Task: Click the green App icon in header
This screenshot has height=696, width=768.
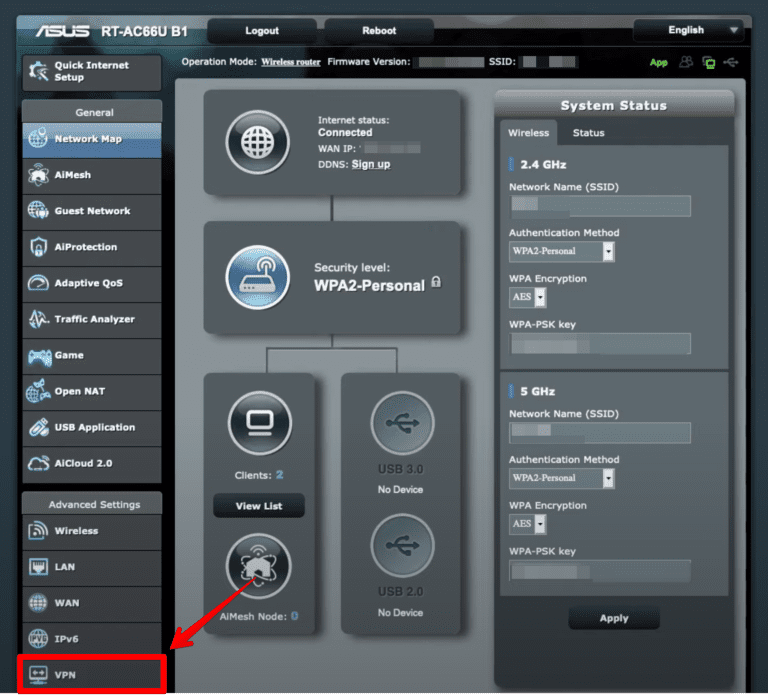Action: 658,62
